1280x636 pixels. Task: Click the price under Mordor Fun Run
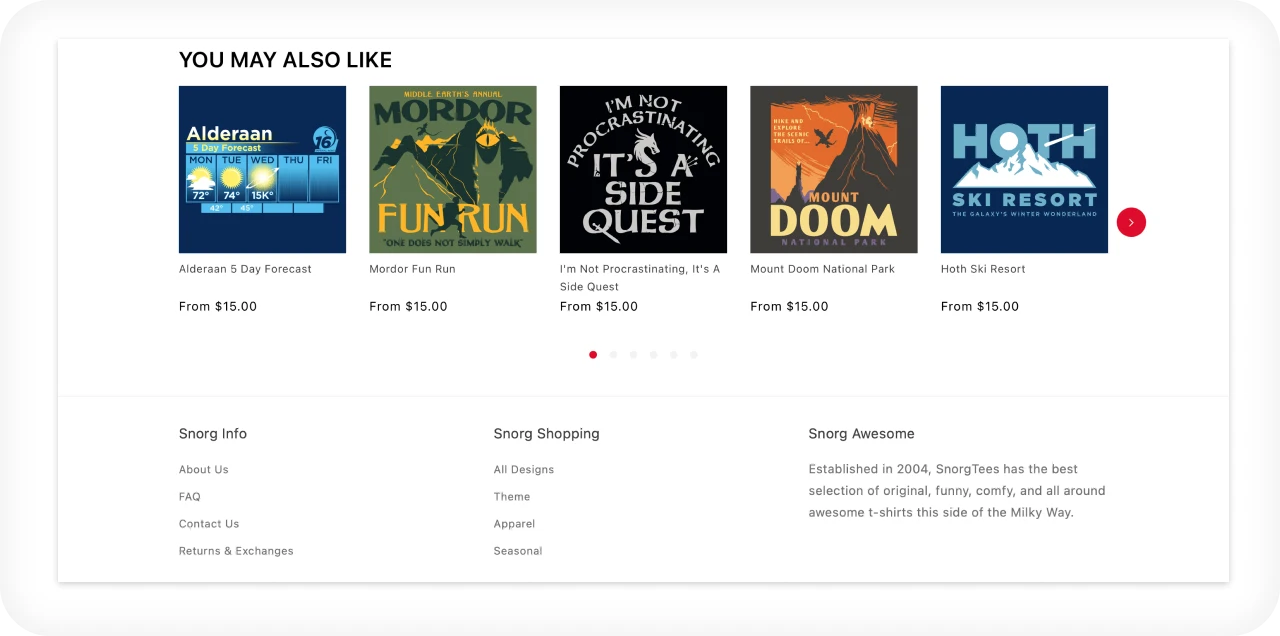click(x=408, y=307)
